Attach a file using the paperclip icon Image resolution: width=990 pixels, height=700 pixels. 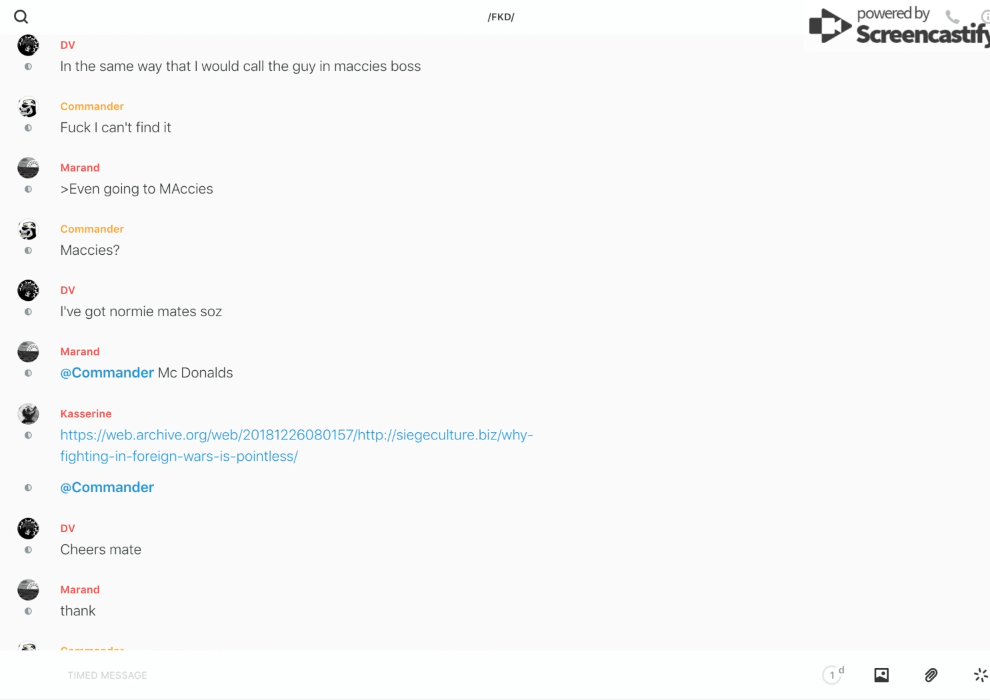point(931,675)
